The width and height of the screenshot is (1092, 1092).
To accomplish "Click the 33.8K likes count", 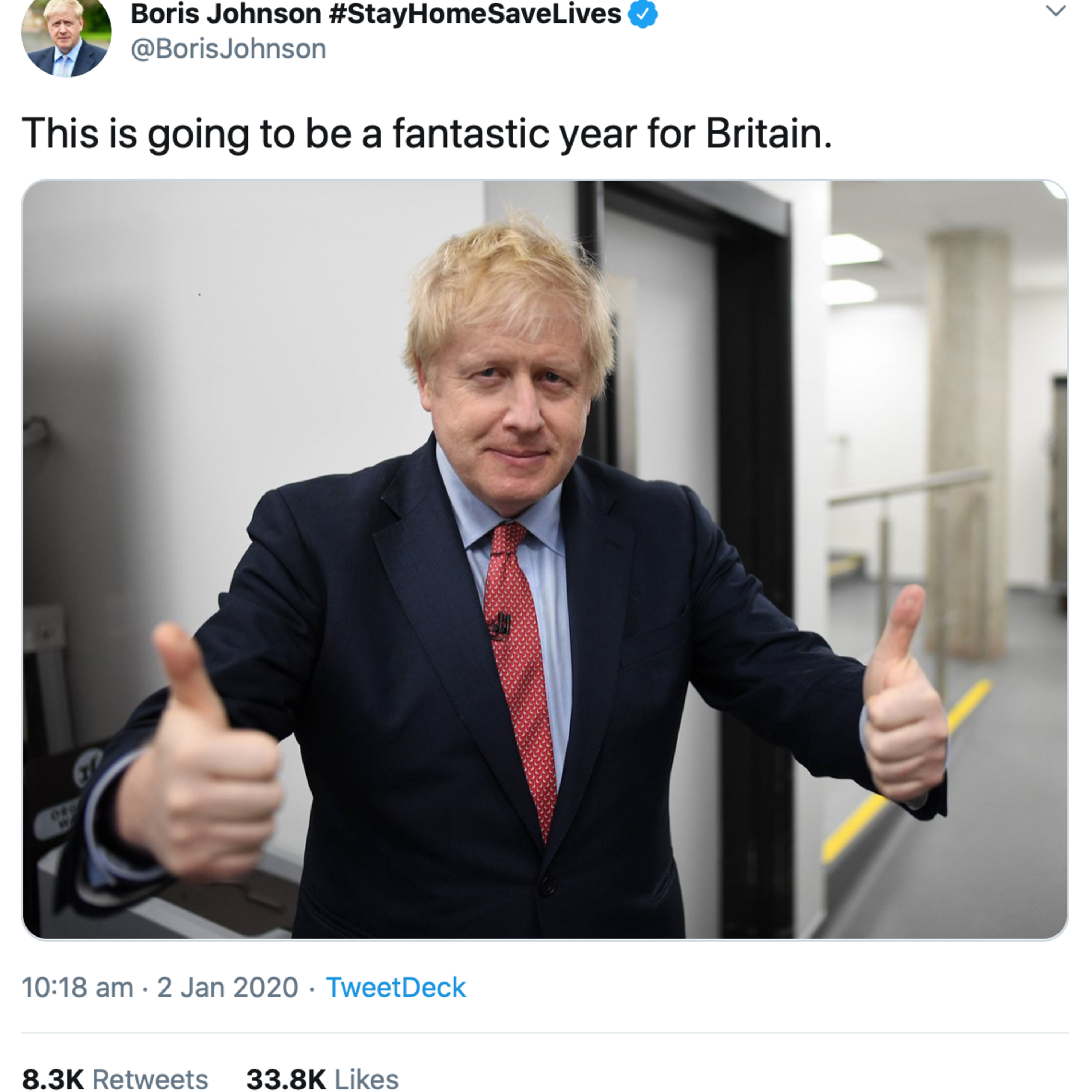I will [x=286, y=1079].
